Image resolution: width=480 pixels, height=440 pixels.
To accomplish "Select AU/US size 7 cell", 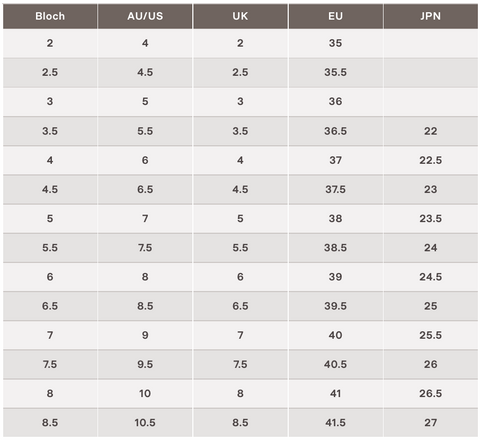I will [145, 218].
